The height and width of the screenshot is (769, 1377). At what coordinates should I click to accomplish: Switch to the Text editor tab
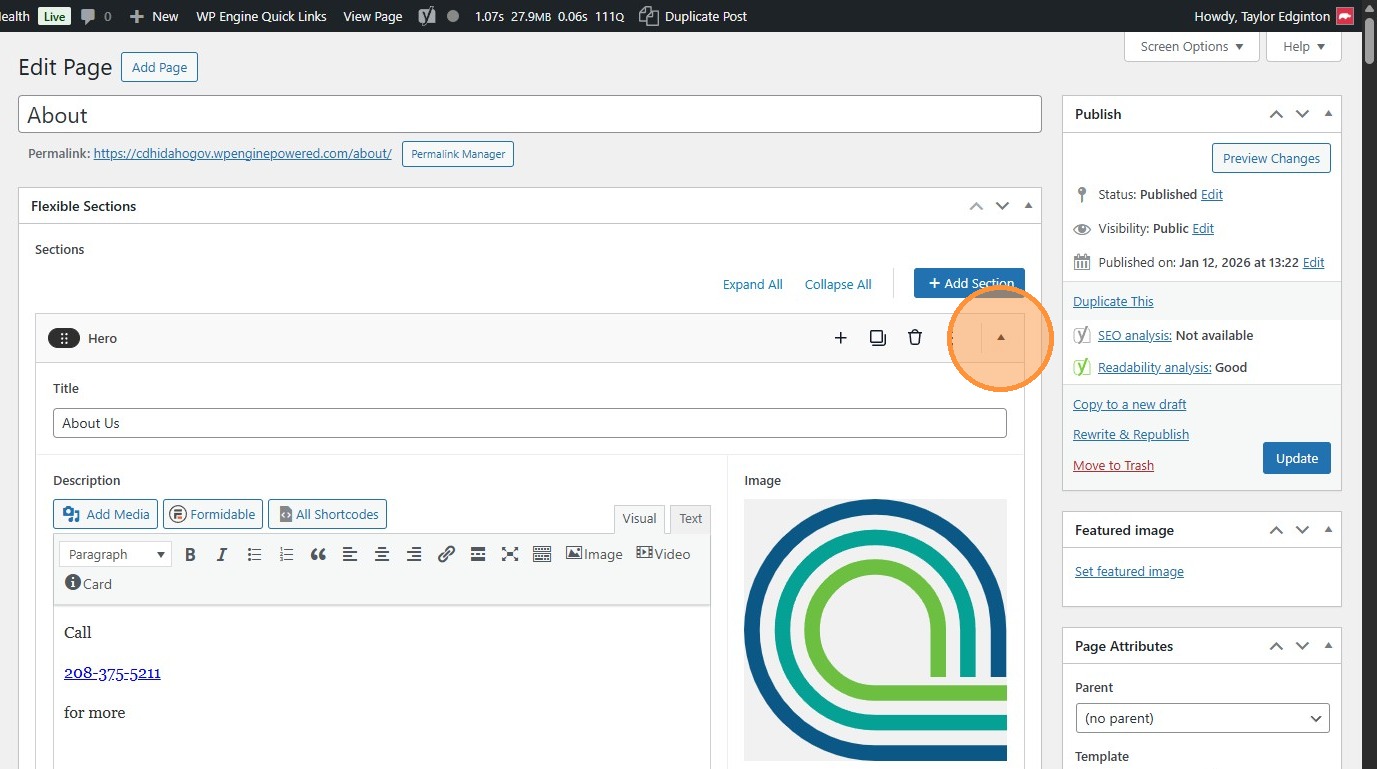690,518
